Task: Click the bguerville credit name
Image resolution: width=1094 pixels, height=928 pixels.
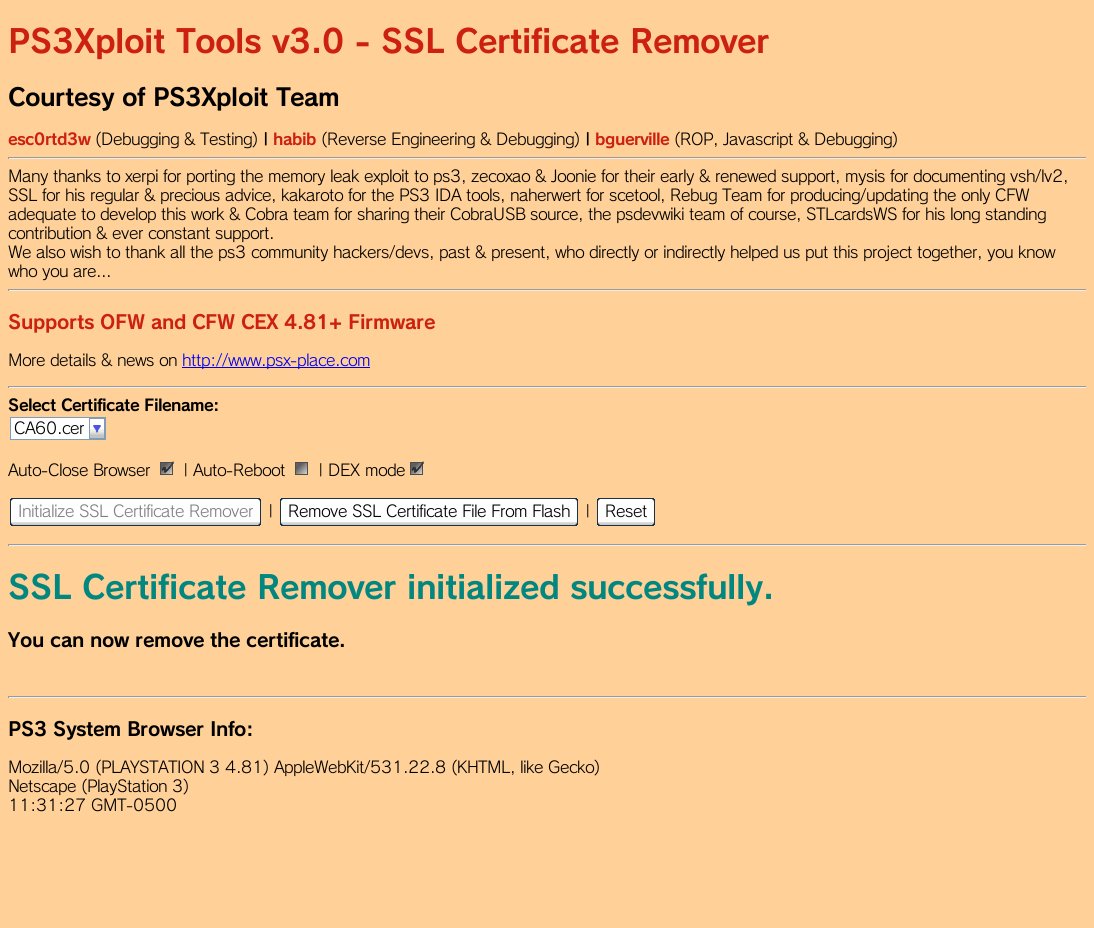Action: pos(632,139)
